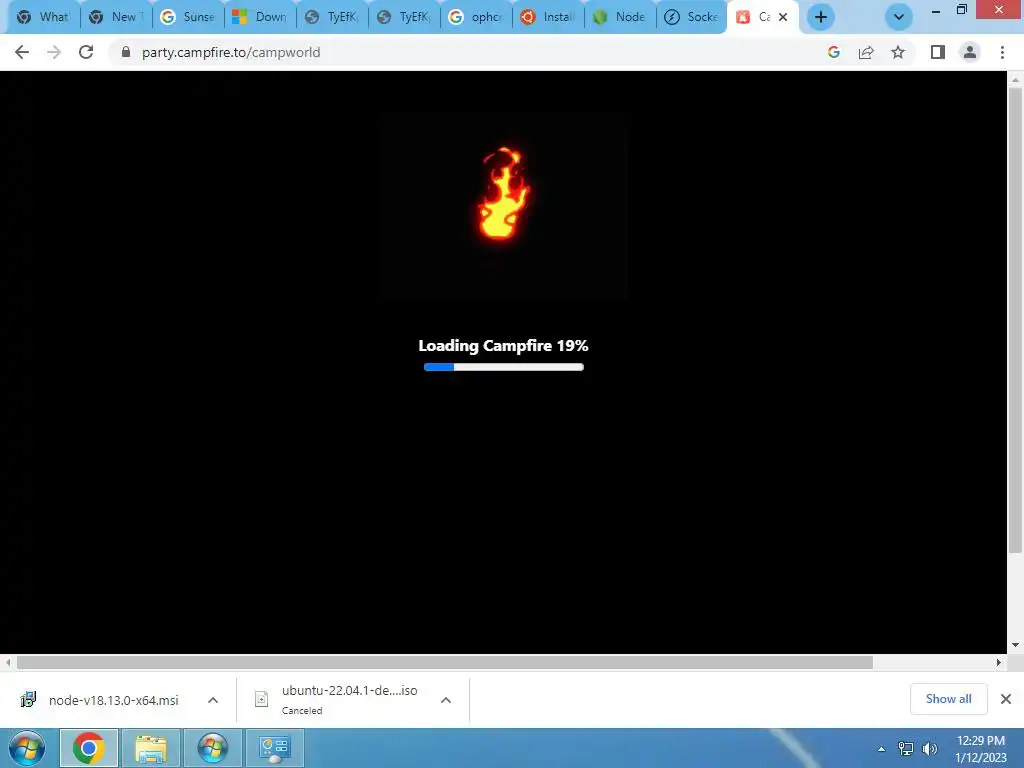This screenshot has height=768, width=1024.
Task: Open the Windows Start menu
Action: pos(27,748)
